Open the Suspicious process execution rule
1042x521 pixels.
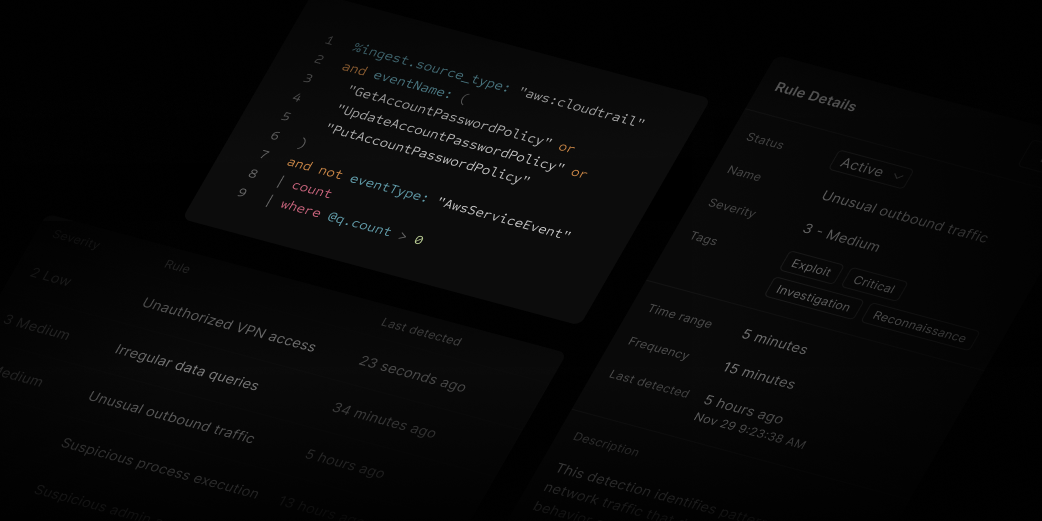(x=159, y=468)
